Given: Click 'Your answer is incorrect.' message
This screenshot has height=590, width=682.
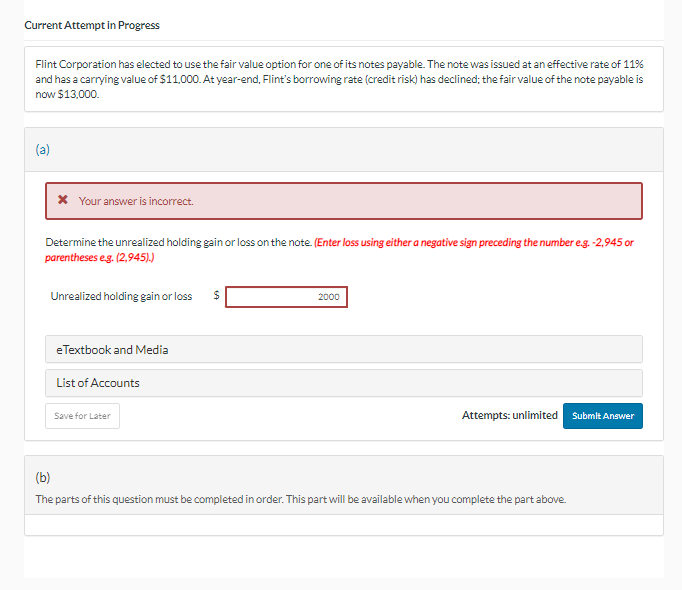Looking at the screenshot, I should coord(136,201).
